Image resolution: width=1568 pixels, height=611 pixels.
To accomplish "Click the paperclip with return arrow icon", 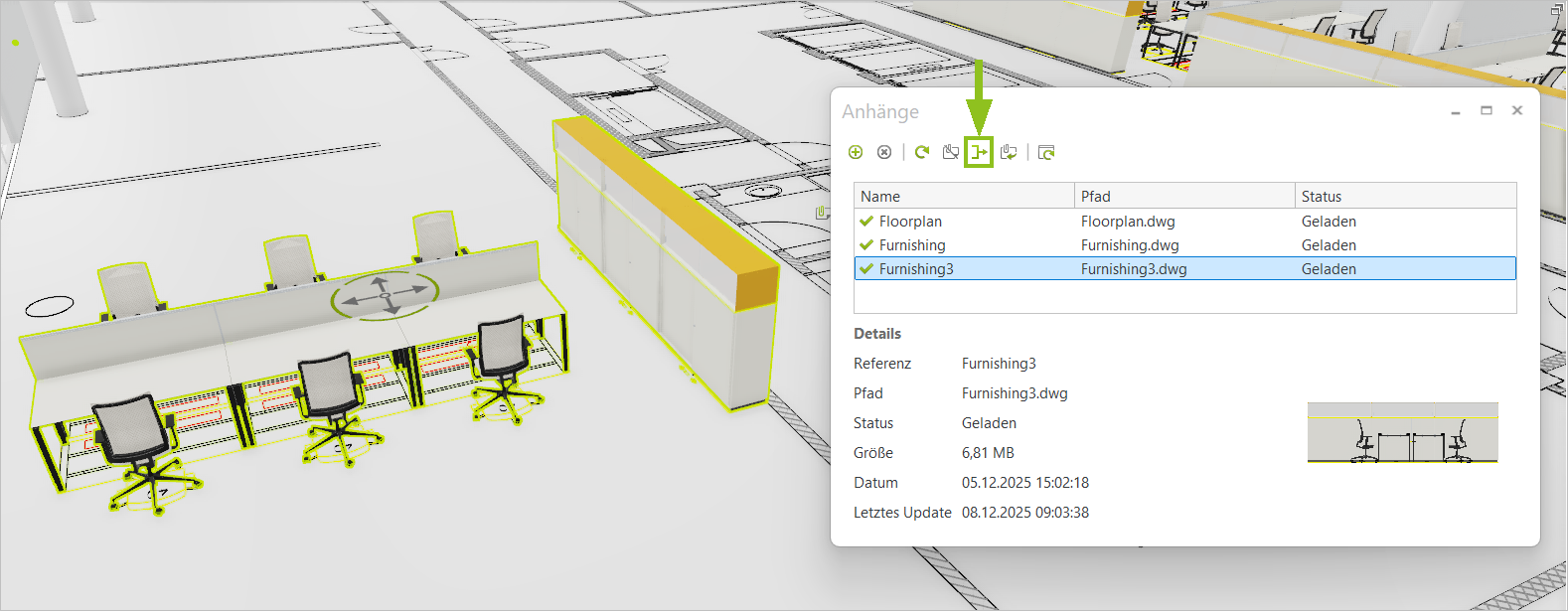I will 1009,152.
